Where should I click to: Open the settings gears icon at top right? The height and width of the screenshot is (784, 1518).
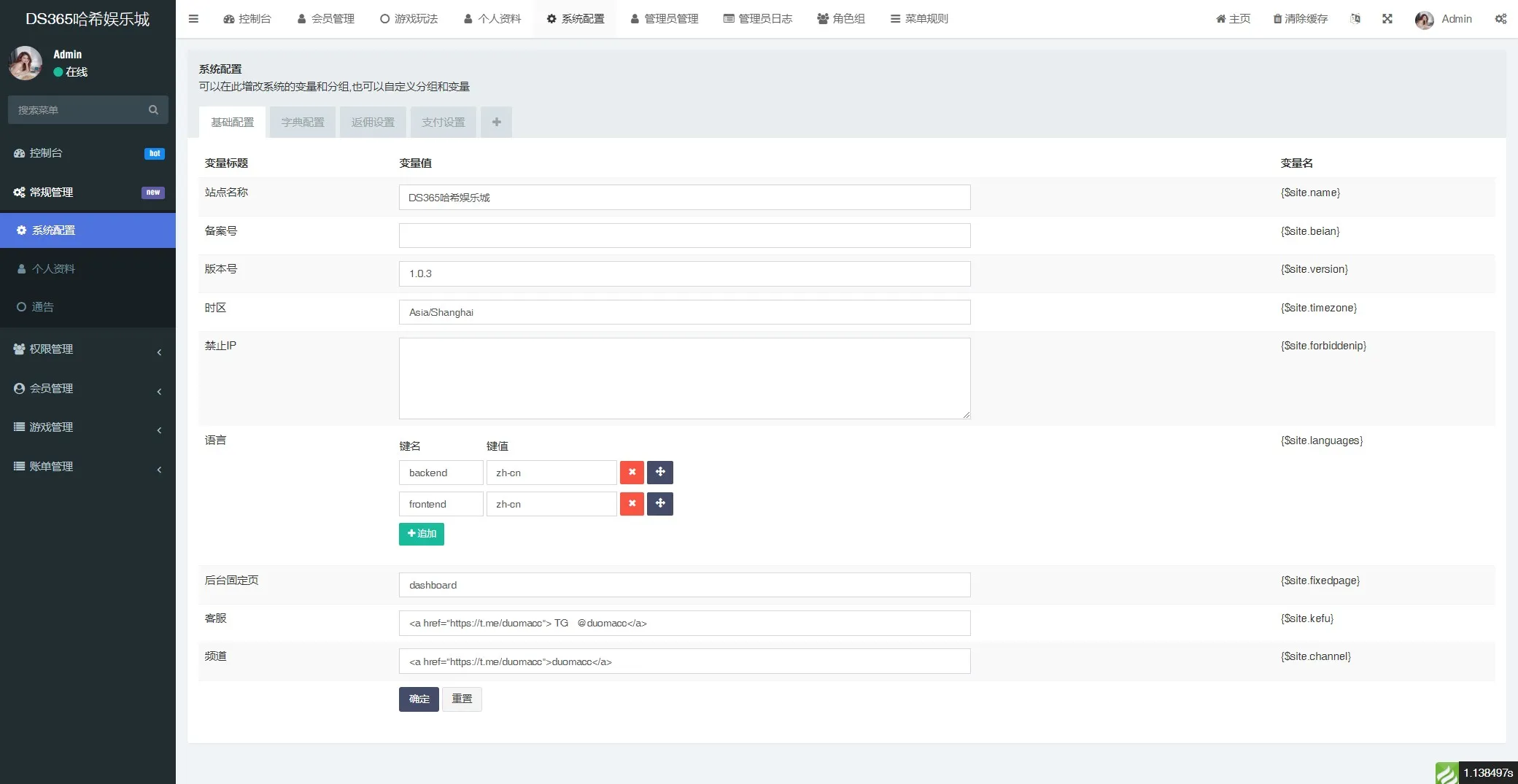coord(1500,19)
